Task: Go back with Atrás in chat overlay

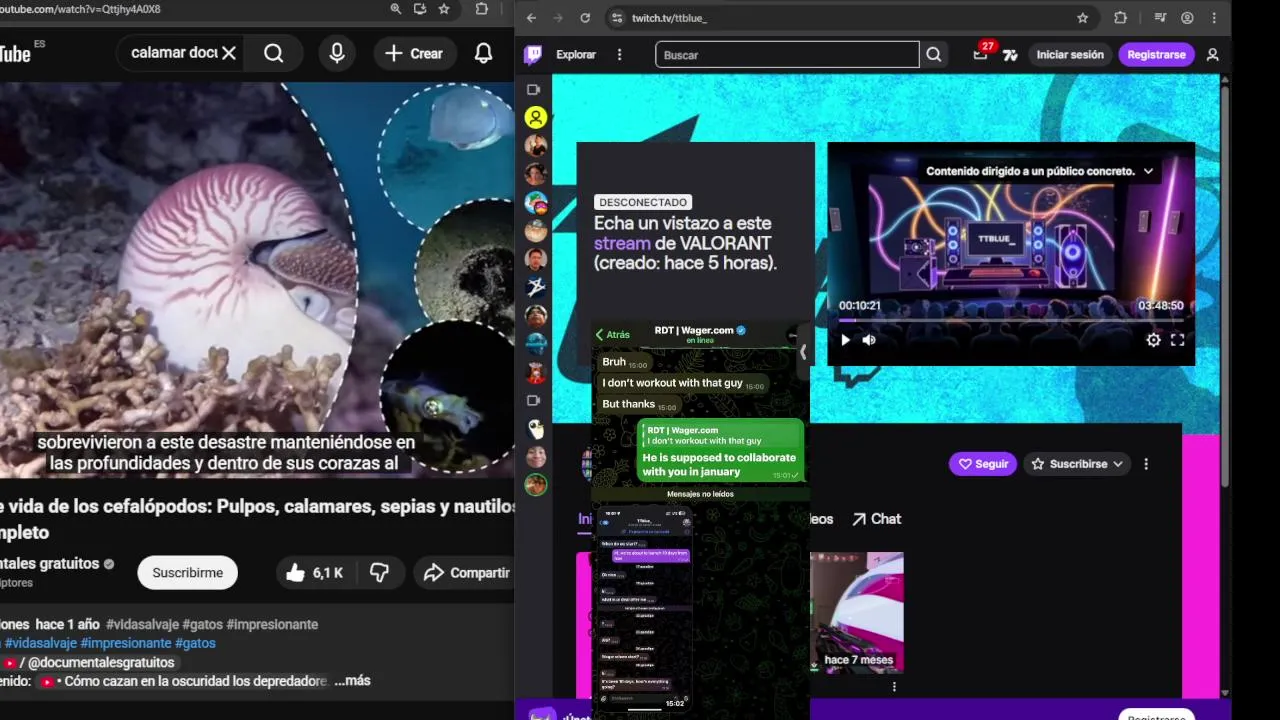Action: pyautogui.click(x=613, y=335)
